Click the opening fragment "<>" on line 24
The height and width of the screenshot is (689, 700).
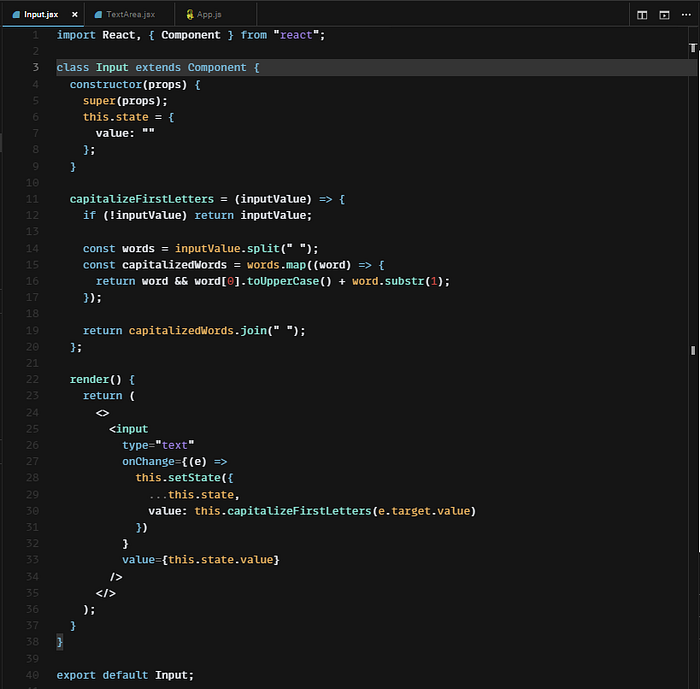102,413
